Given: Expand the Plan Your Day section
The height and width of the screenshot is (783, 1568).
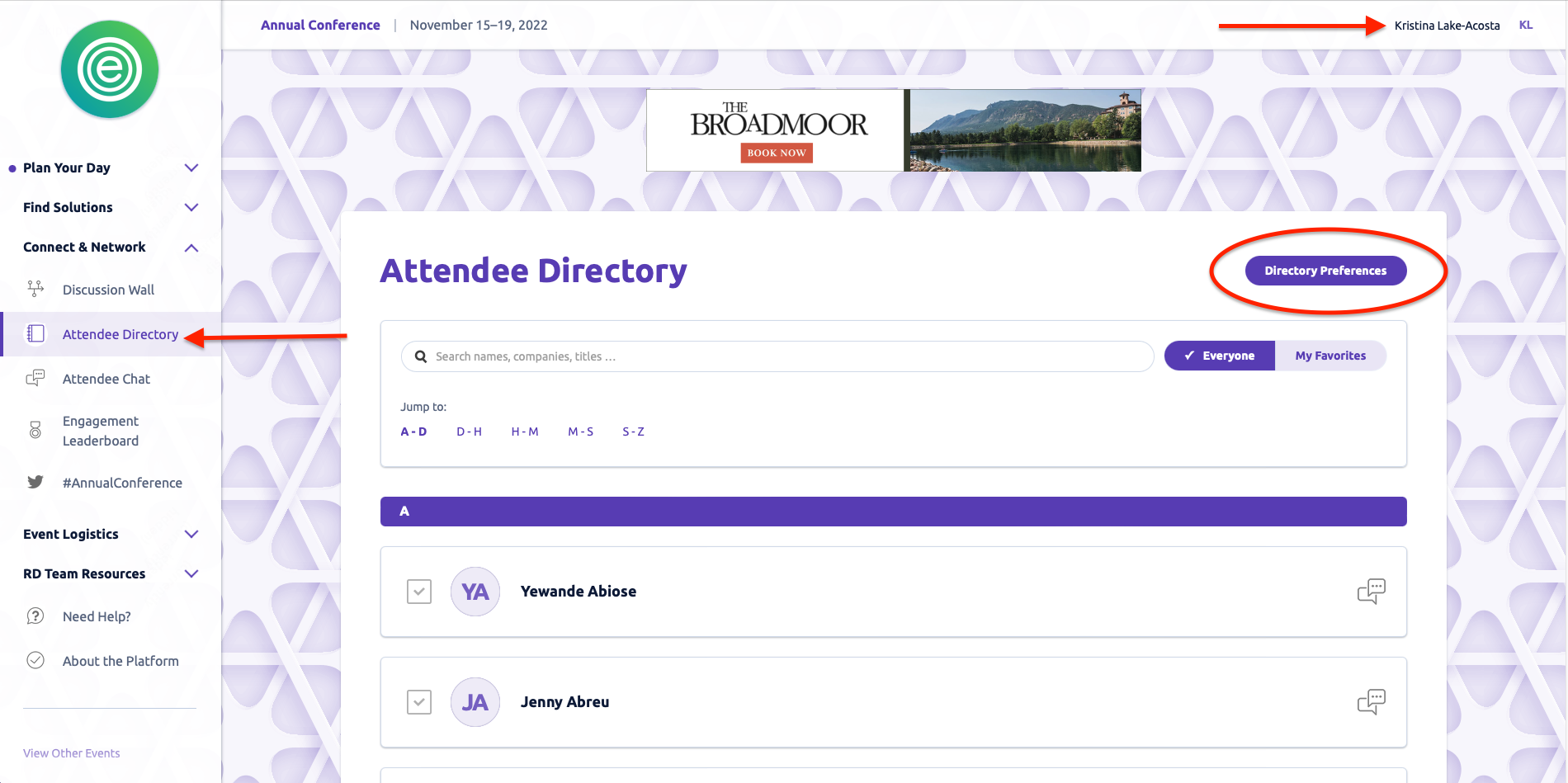Looking at the screenshot, I should click(x=191, y=167).
